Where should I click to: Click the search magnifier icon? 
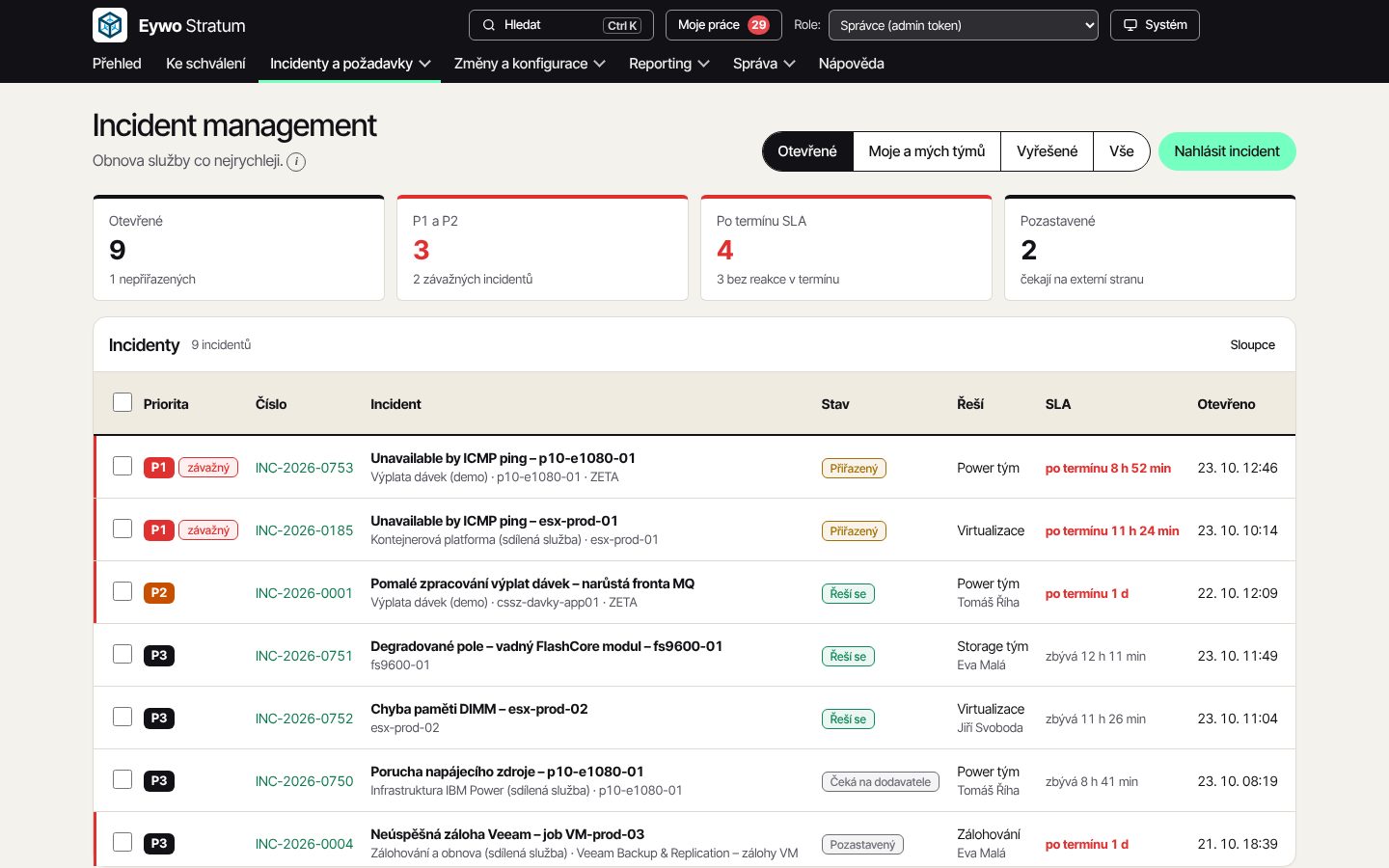click(x=489, y=25)
